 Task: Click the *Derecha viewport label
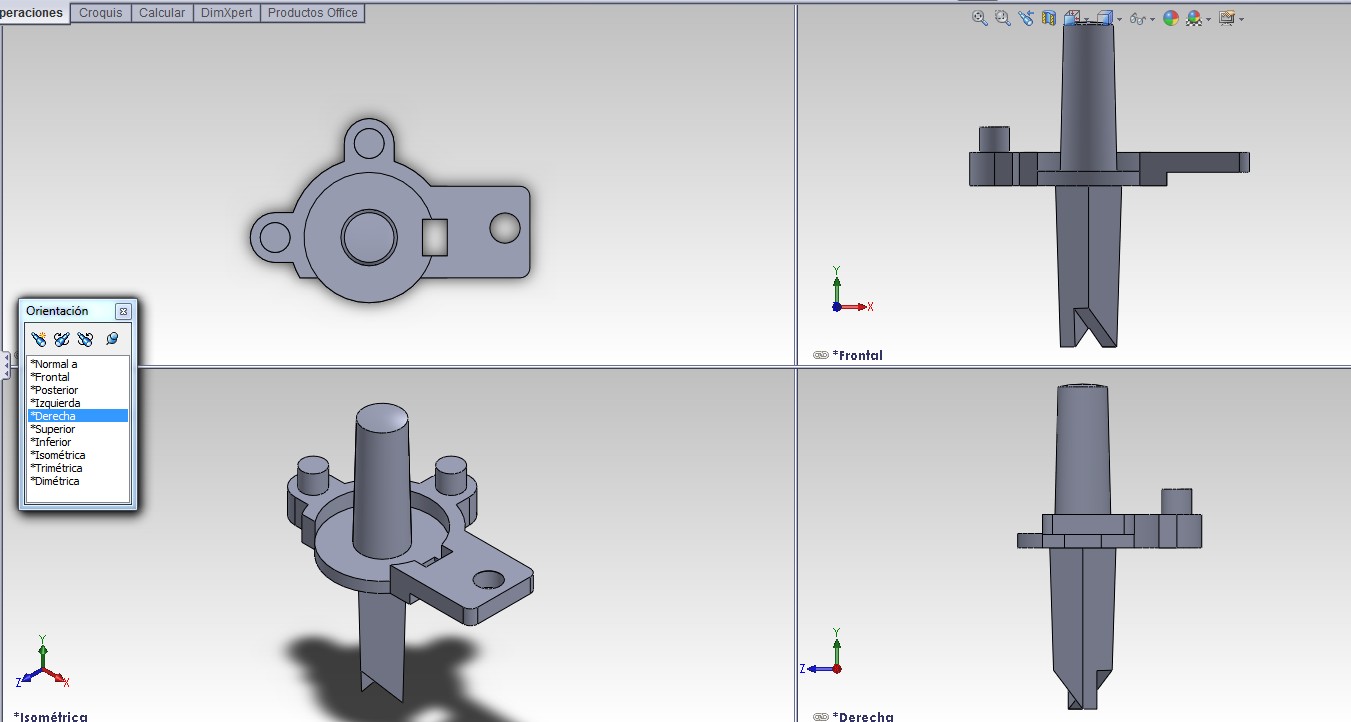pyautogui.click(x=862, y=716)
